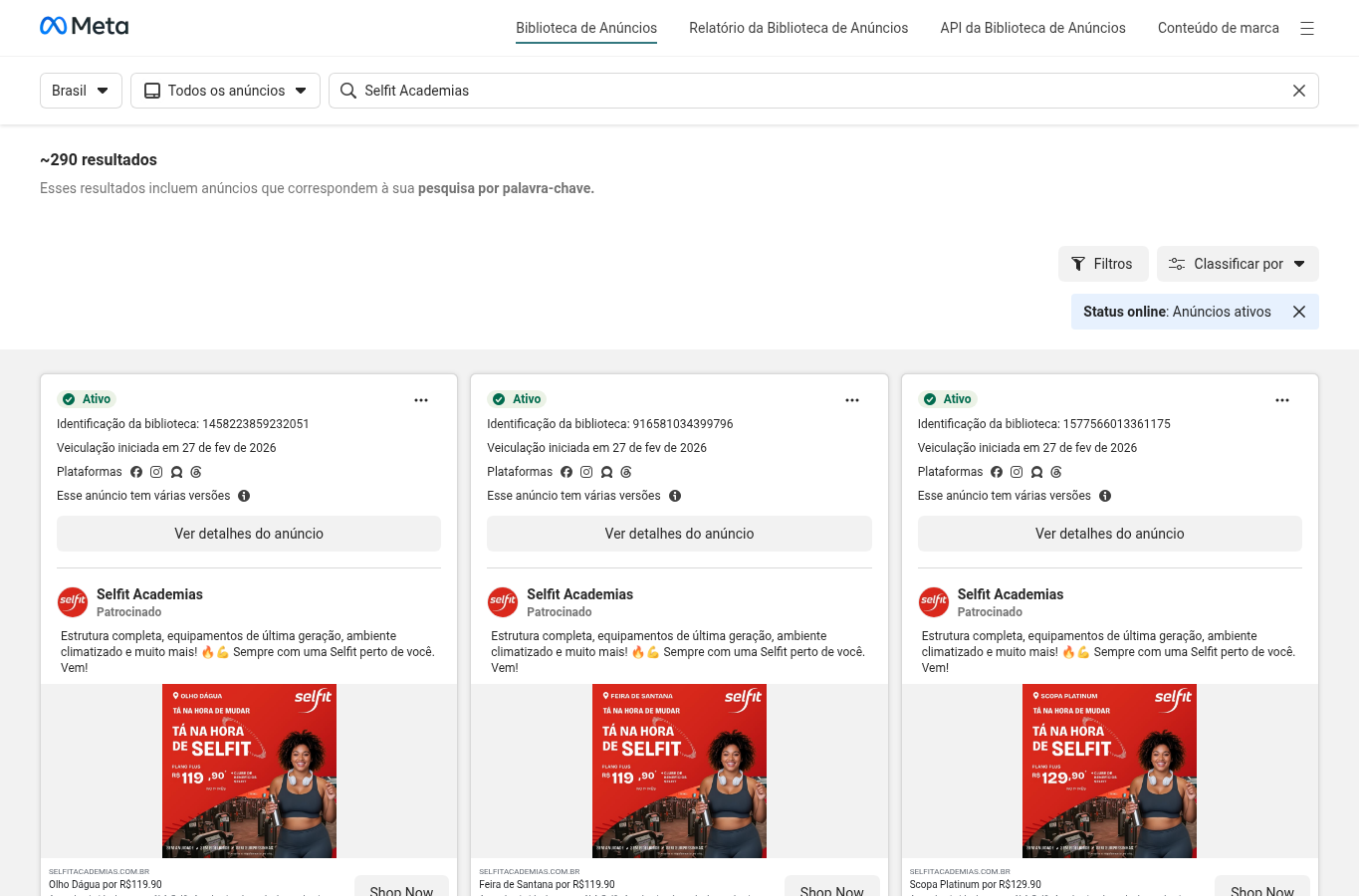The width and height of the screenshot is (1359, 896).
Task: Remove the Status online: Anúncios ativos filter chip
Action: [1299, 312]
